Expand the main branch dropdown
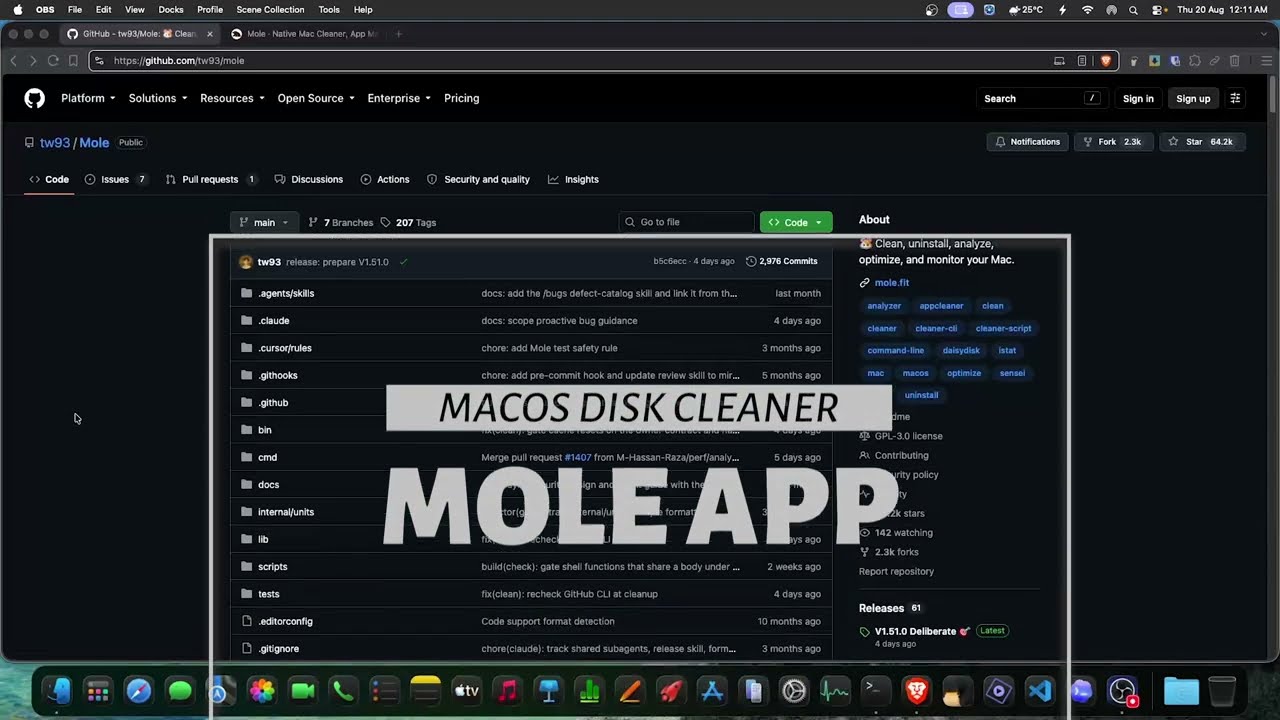The height and width of the screenshot is (720, 1280). point(264,222)
